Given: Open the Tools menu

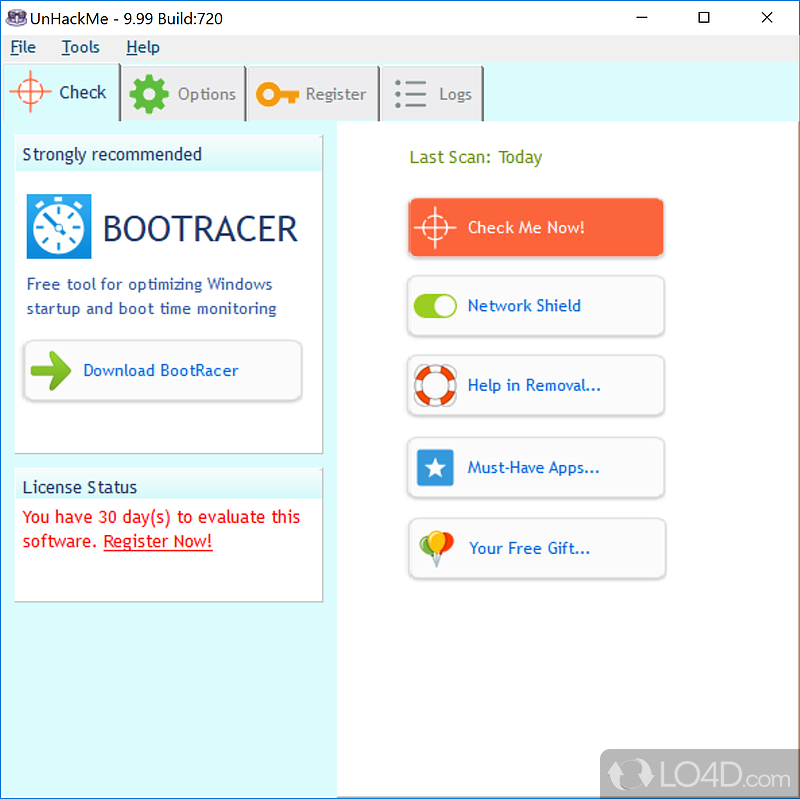Looking at the screenshot, I should coord(81,47).
